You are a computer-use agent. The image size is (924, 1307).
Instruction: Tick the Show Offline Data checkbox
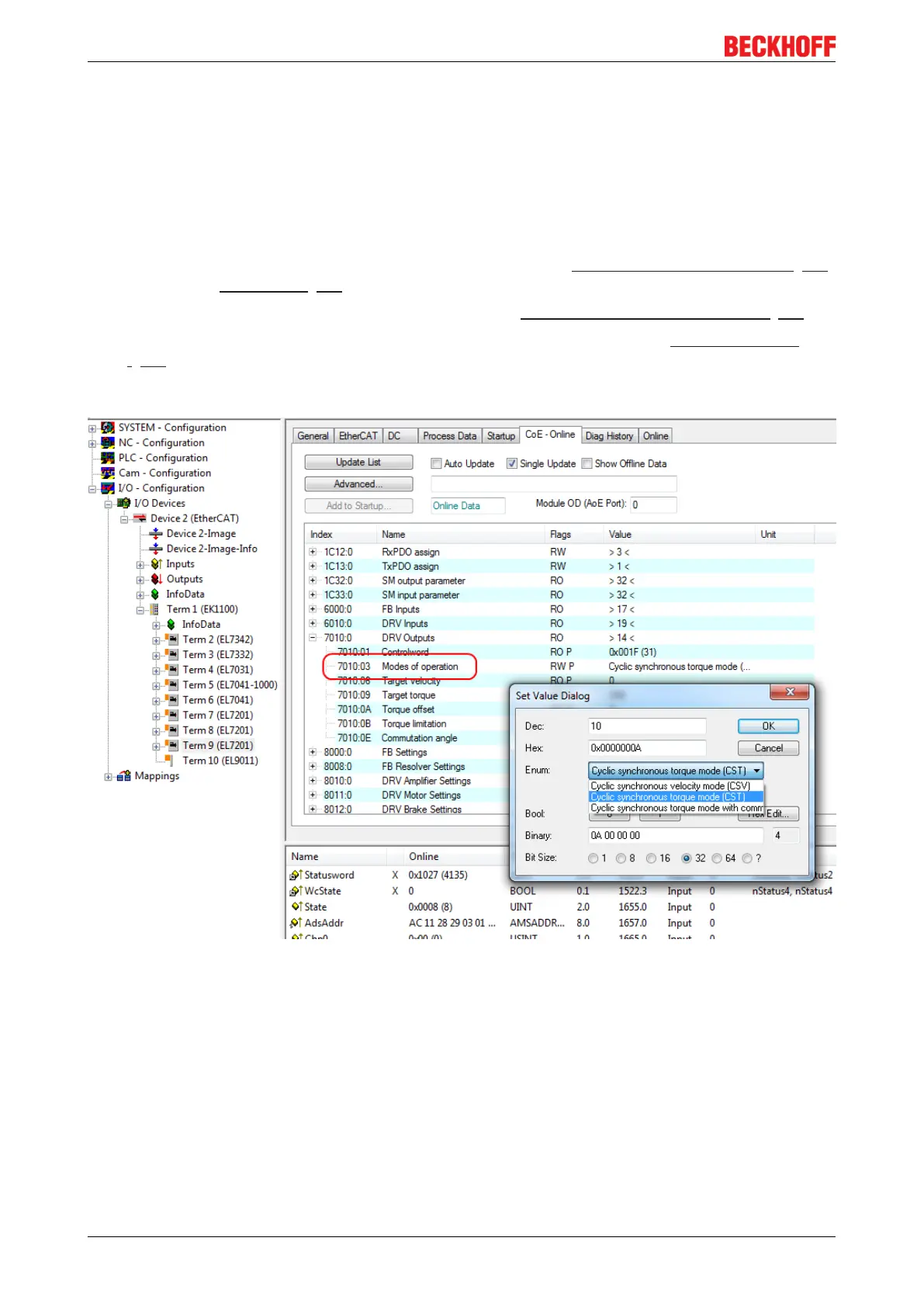587,464
